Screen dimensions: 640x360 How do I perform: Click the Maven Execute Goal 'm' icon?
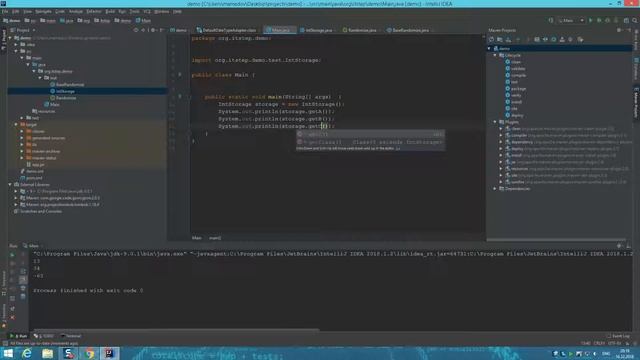tap(537, 40)
